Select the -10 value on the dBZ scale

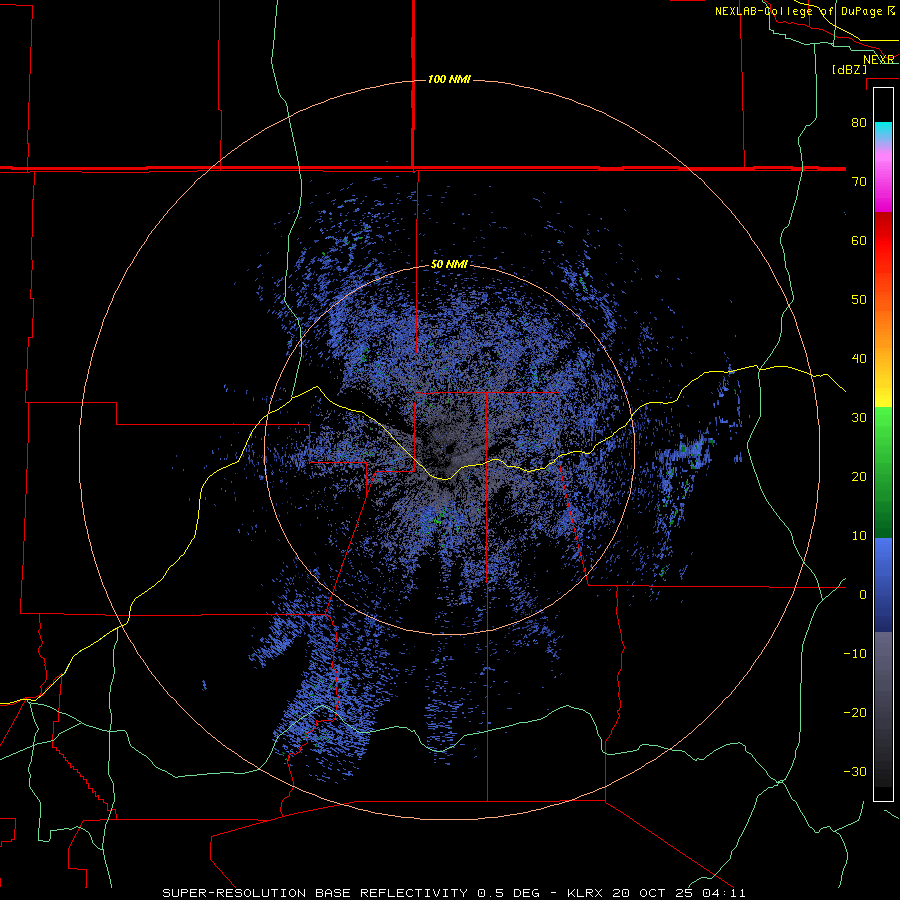(x=855, y=654)
